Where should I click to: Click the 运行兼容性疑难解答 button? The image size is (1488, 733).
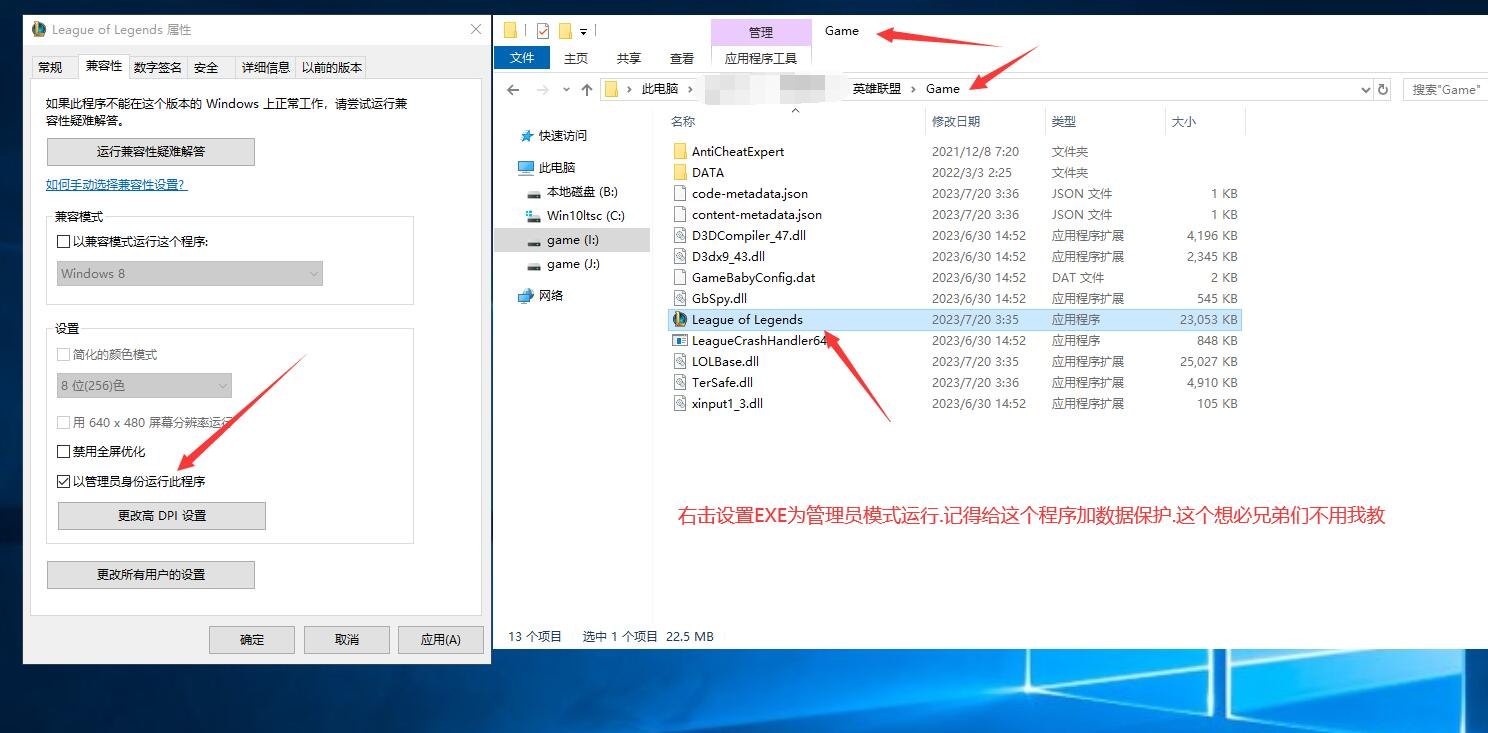(151, 152)
